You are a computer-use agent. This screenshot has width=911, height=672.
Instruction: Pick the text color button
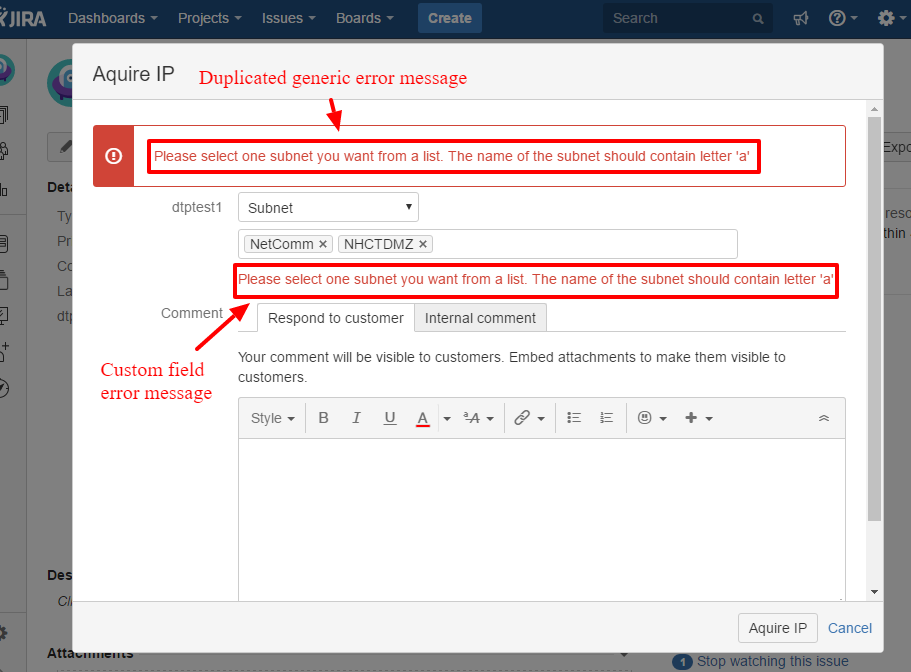click(423, 418)
